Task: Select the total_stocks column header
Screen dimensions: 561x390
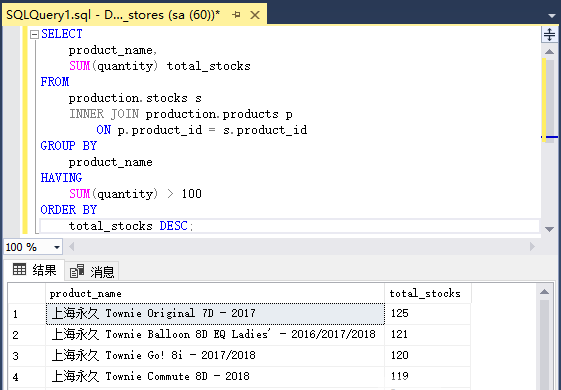Action: coord(428,293)
